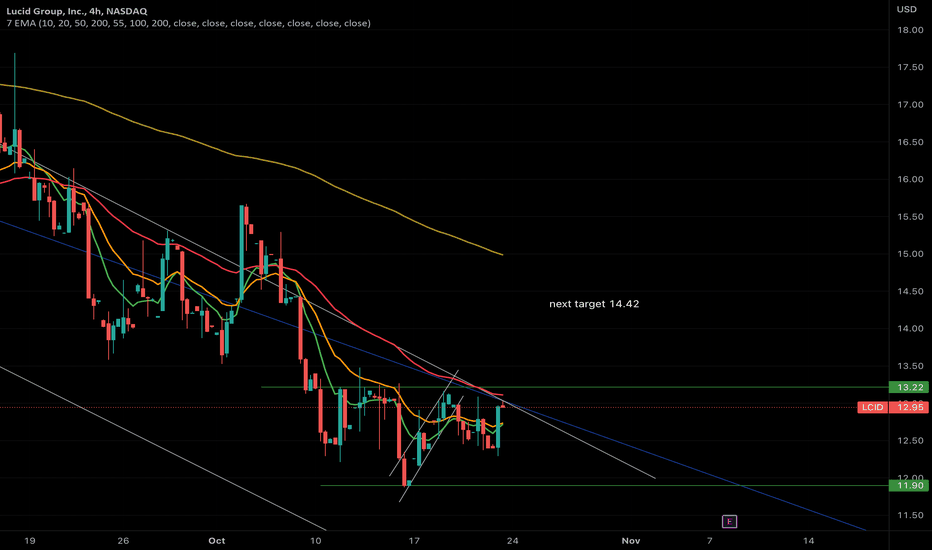Viewport: 932px width, 550px height.
Task: Click the '7' date on time axis
Action: [x=710, y=540]
